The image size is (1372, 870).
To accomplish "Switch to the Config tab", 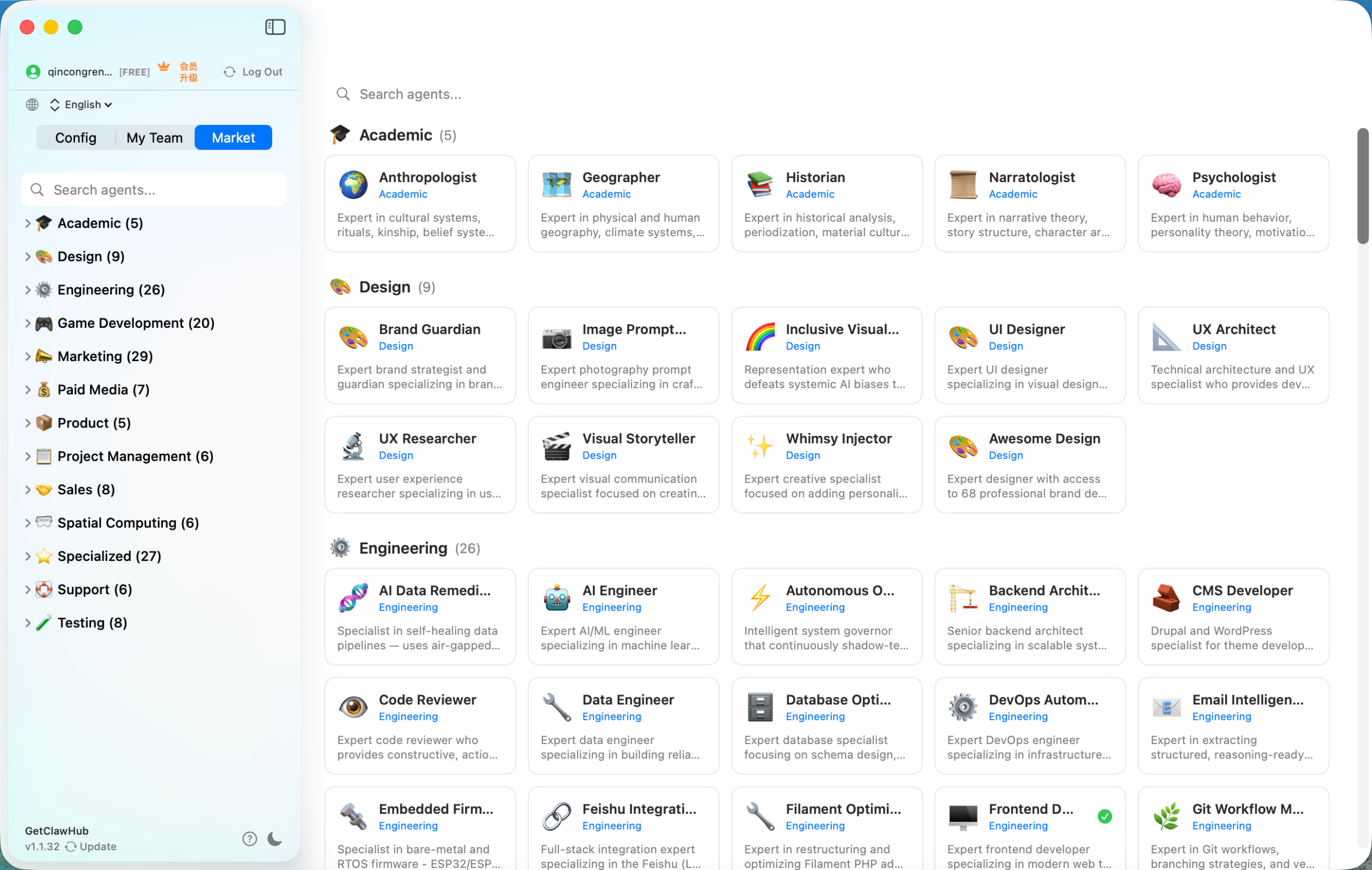I will (76, 138).
